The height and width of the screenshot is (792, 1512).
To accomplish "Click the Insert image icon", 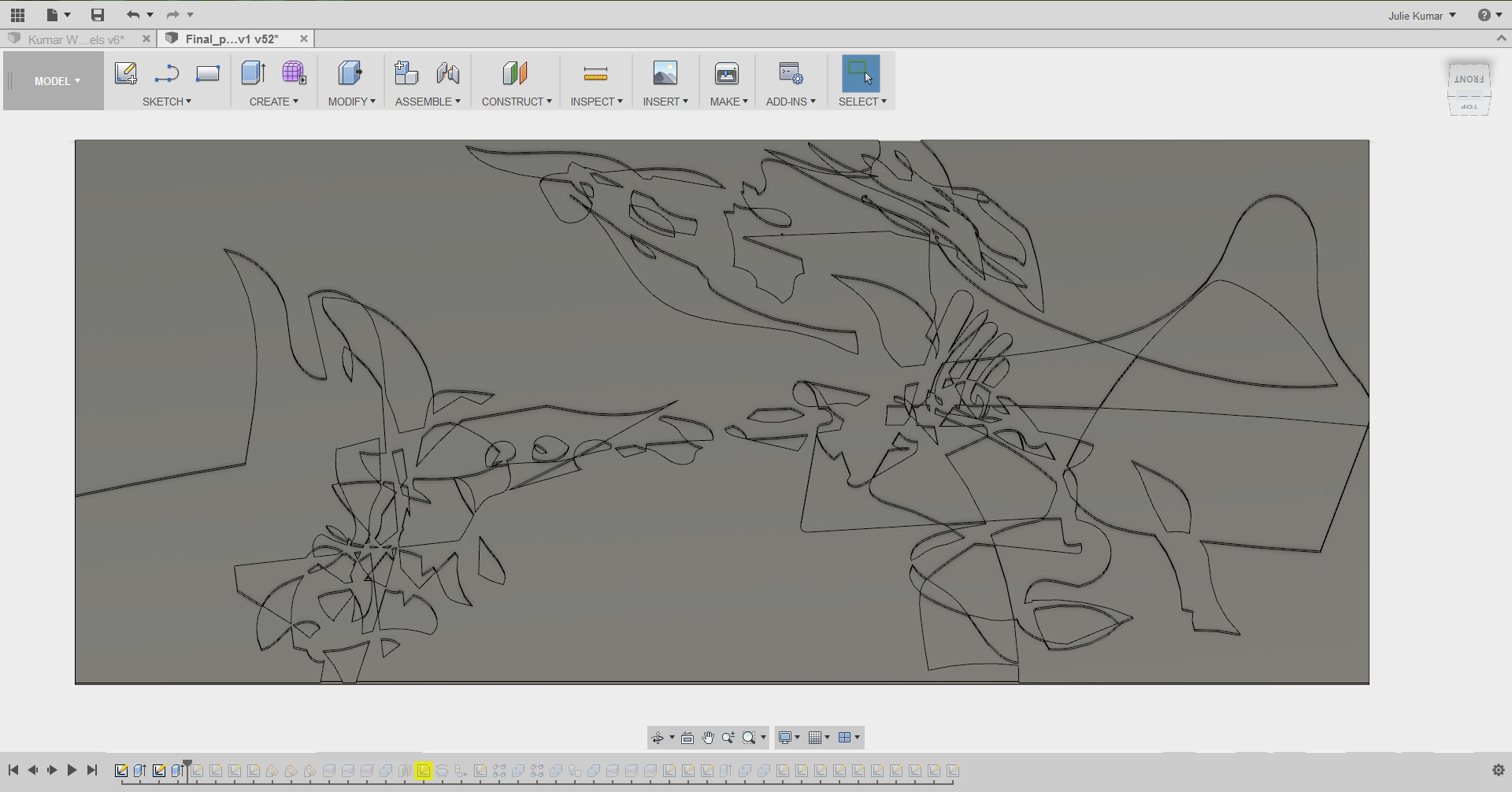I will [665, 73].
